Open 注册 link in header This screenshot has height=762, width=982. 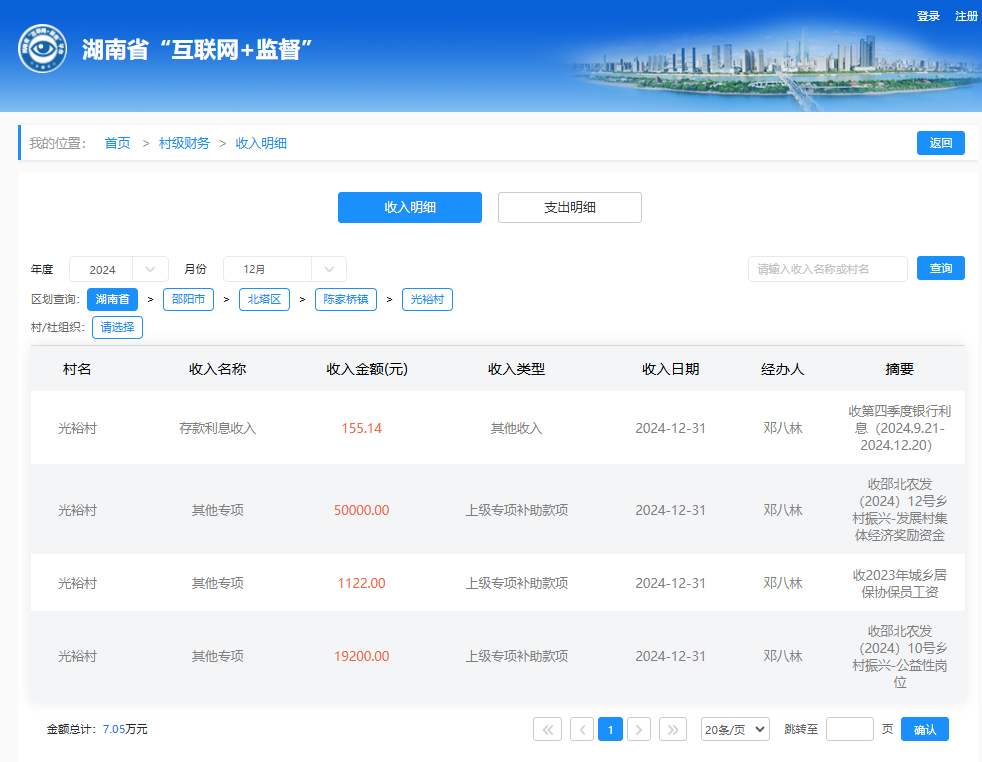[966, 16]
